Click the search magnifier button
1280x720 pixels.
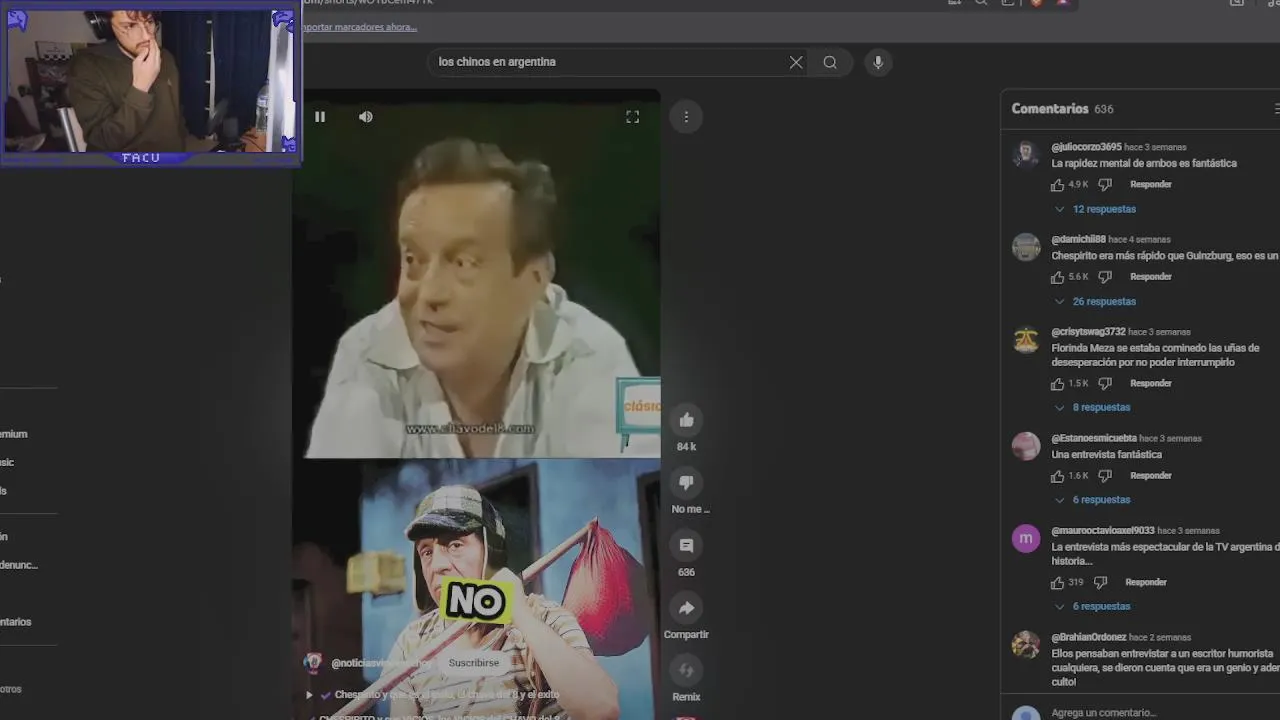click(x=830, y=62)
